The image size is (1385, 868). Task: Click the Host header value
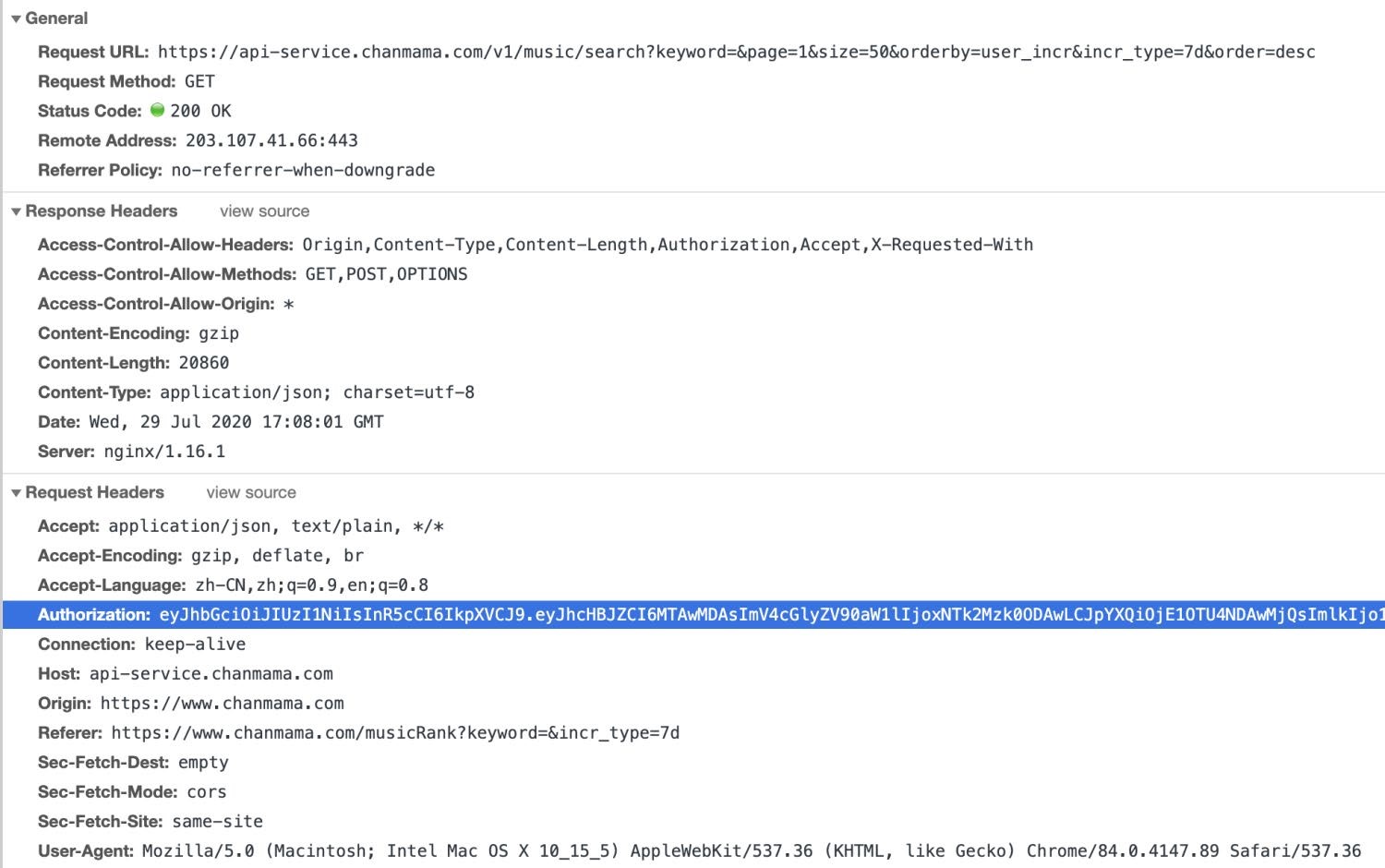(211, 674)
